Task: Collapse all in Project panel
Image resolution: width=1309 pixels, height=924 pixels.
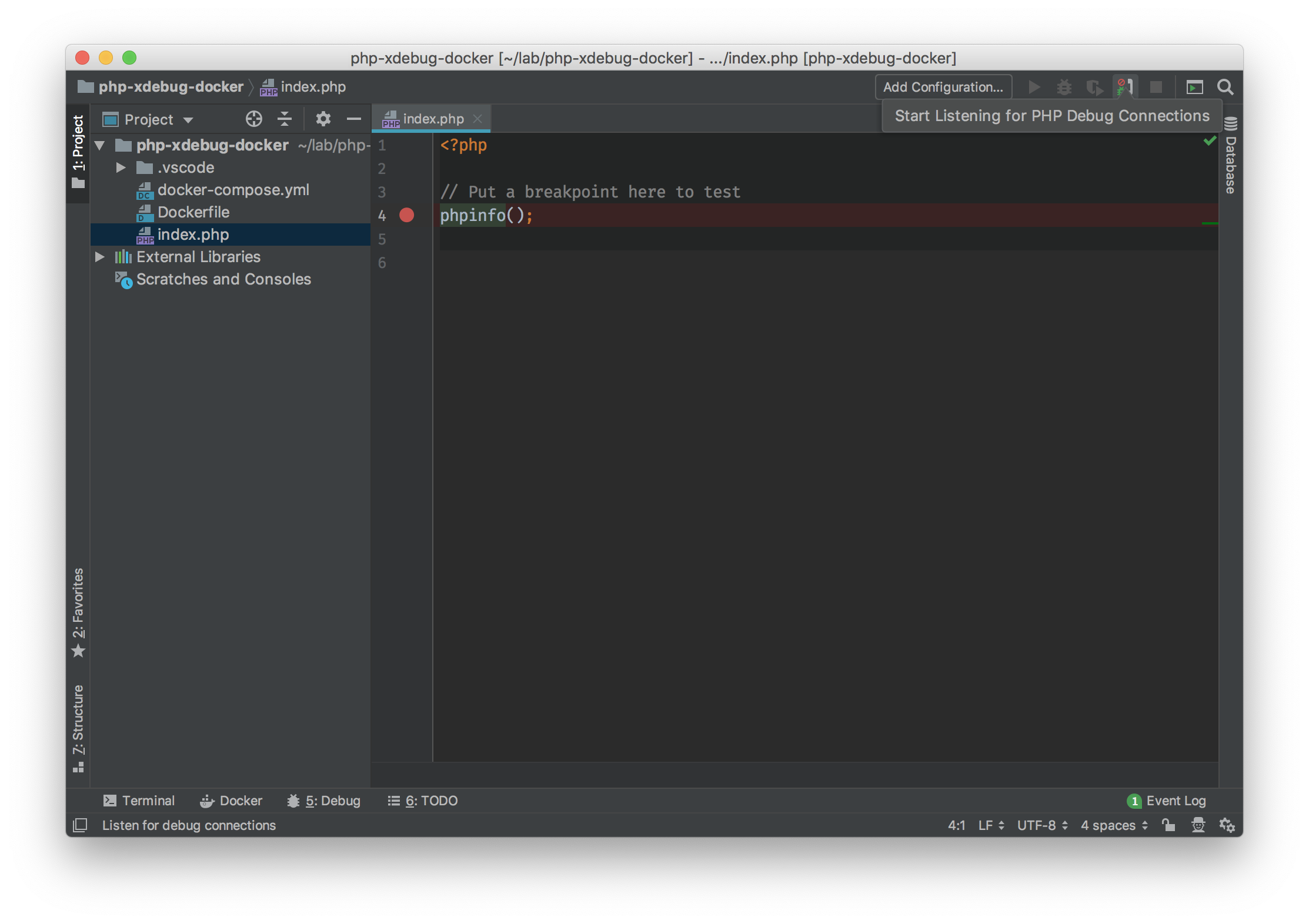Action: click(x=285, y=119)
